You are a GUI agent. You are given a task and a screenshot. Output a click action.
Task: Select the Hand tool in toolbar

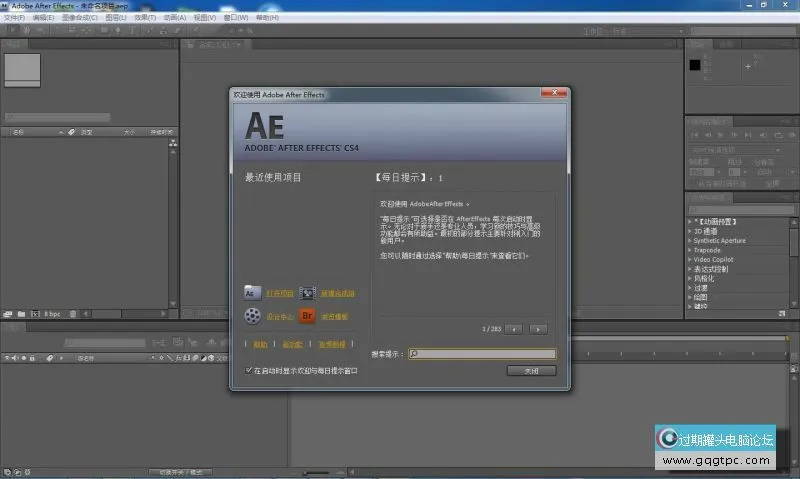click(x=27, y=31)
